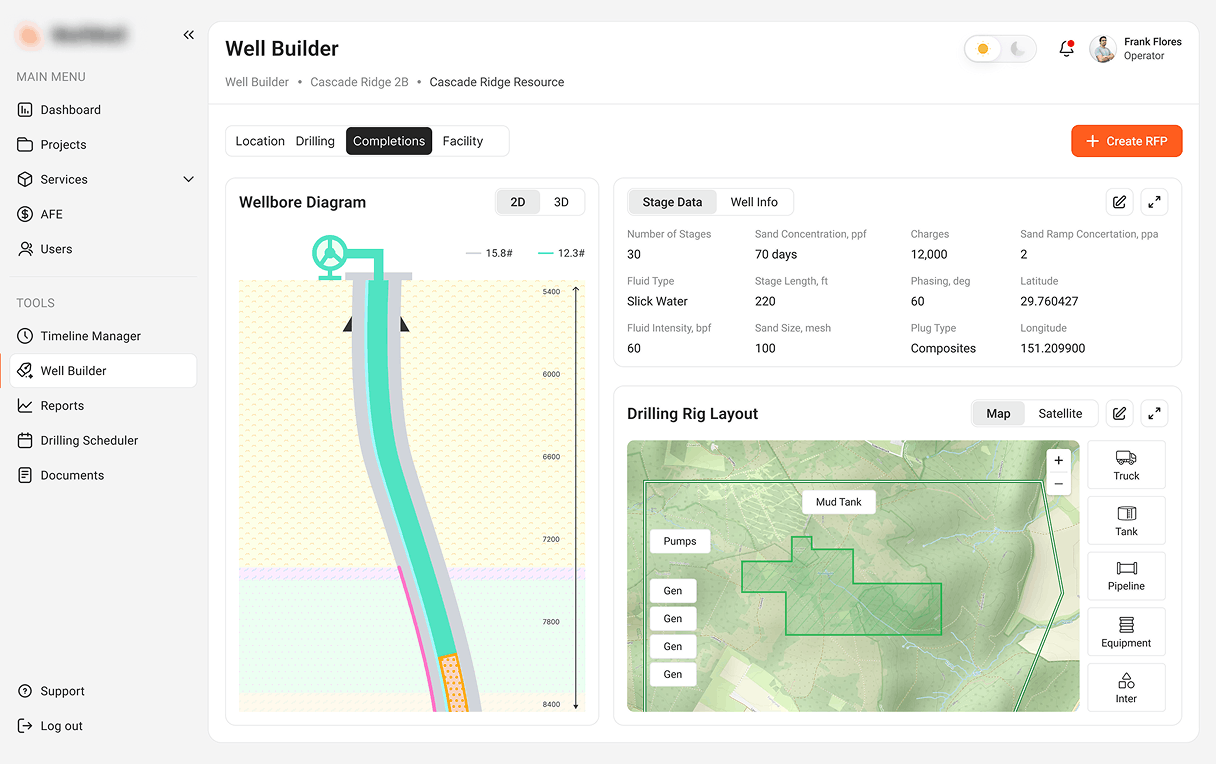
Task: Switch to the Well Info tab
Action: pos(753,202)
